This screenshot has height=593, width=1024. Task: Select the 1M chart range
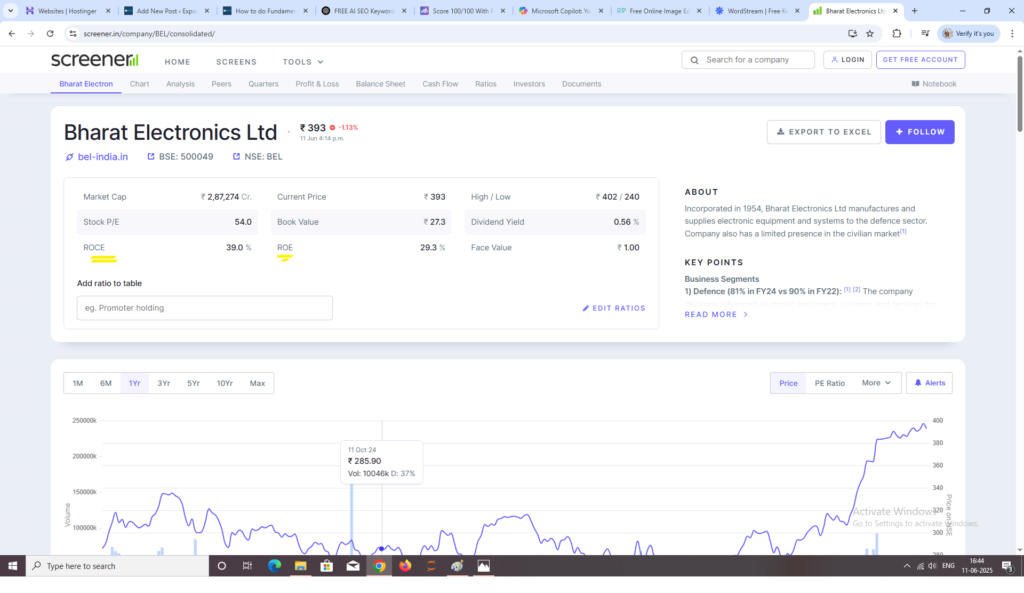78,383
